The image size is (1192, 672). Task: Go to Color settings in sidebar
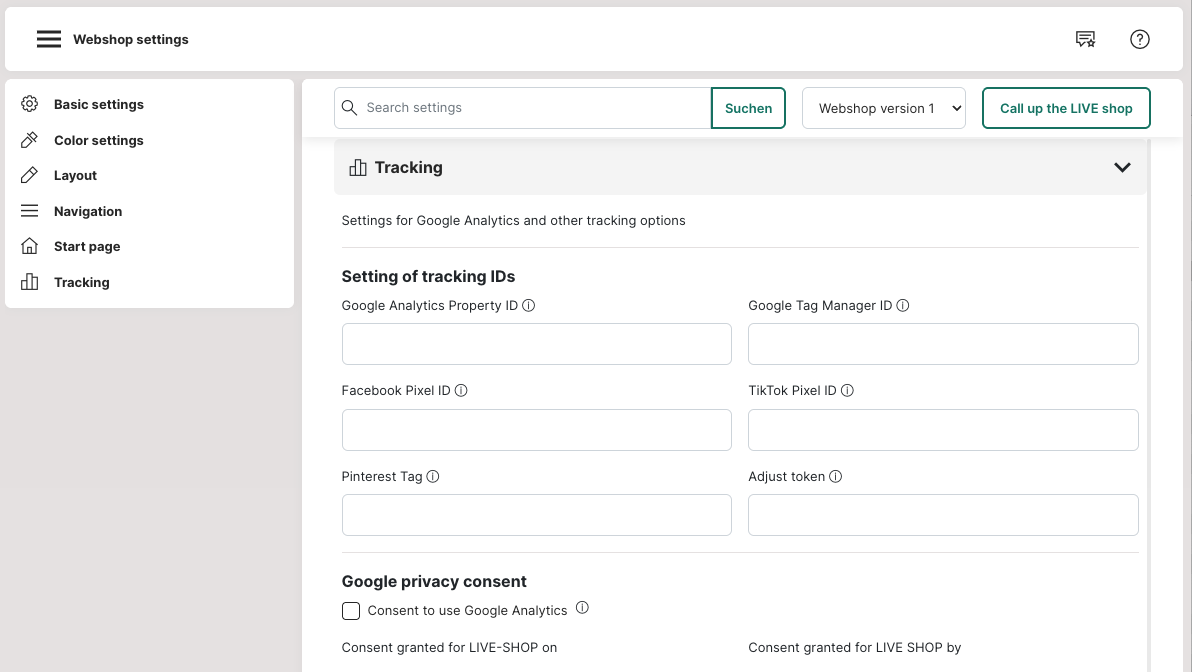[98, 140]
